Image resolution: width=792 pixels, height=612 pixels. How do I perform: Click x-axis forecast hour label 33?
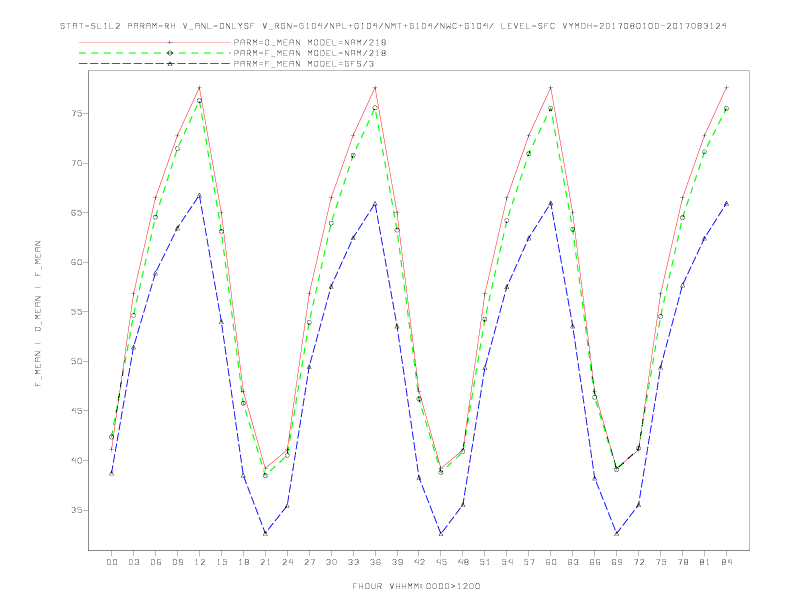tap(353, 562)
